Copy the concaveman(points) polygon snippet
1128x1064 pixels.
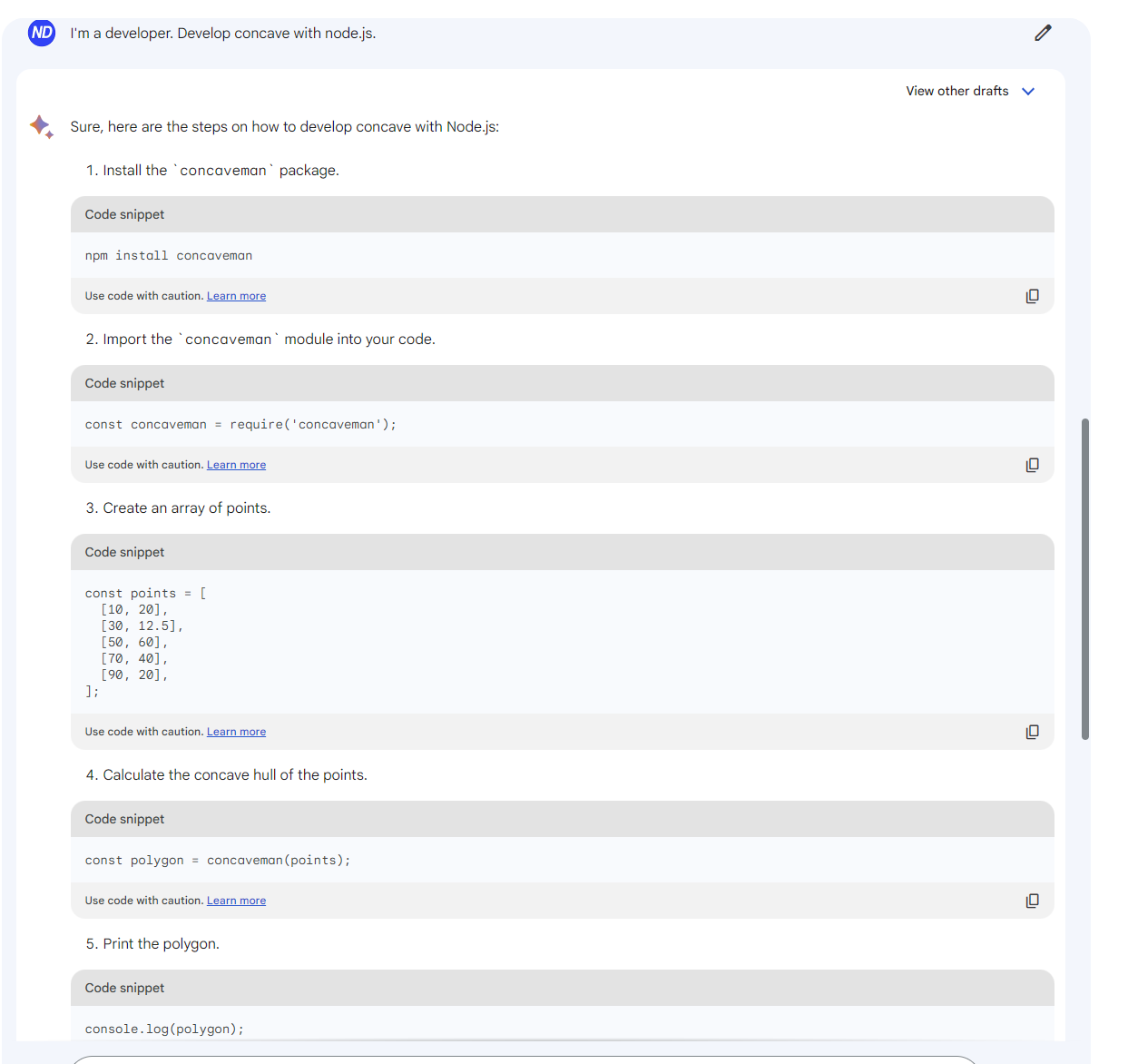point(1032,901)
